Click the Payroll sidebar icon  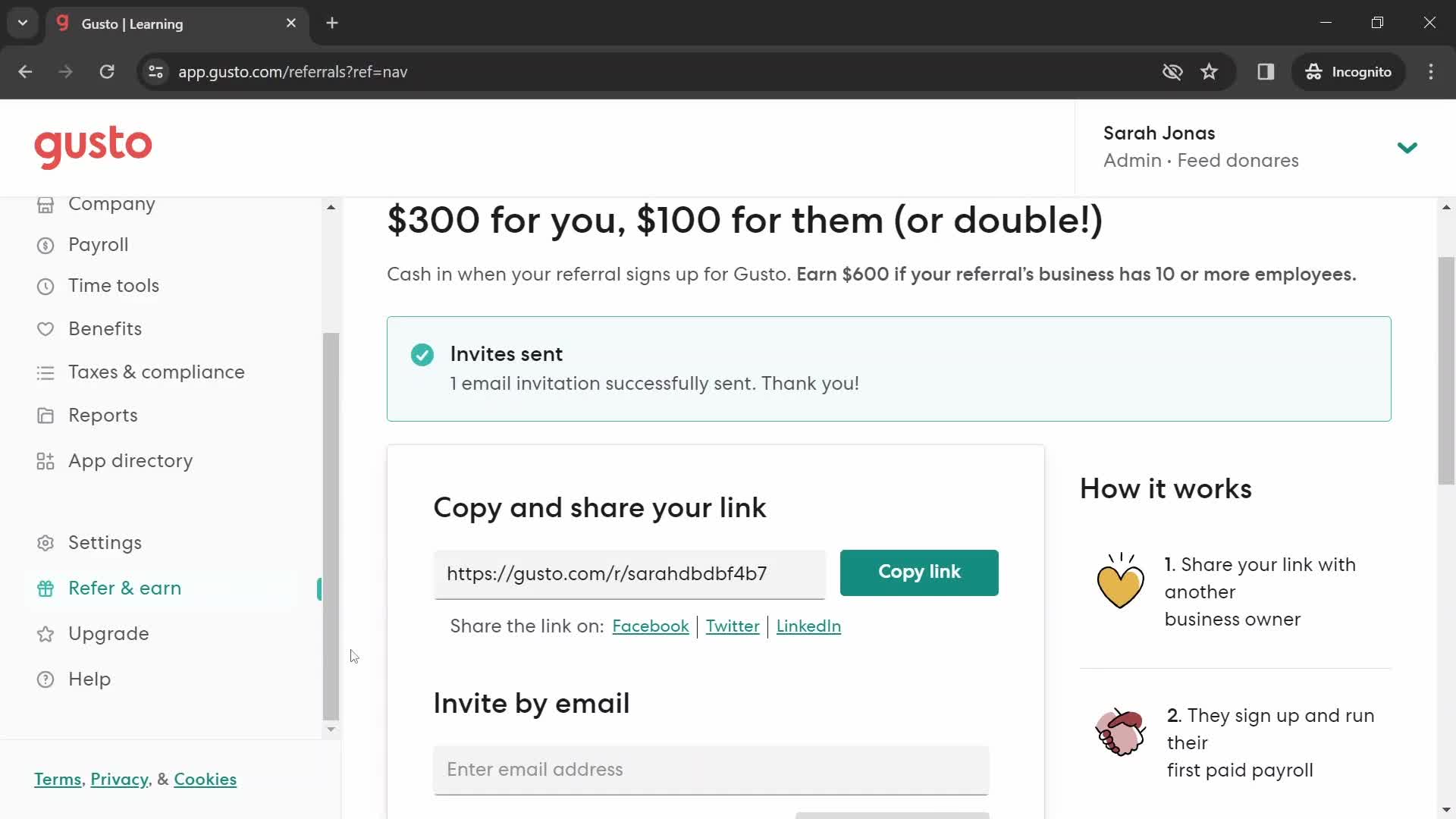pos(45,244)
